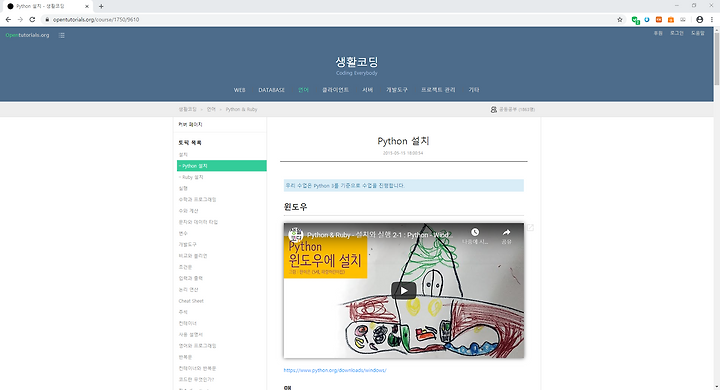Open the 프로젝트 관리 menu category
The width and height of the screenshot is (720, 390).
pos(438,90)
